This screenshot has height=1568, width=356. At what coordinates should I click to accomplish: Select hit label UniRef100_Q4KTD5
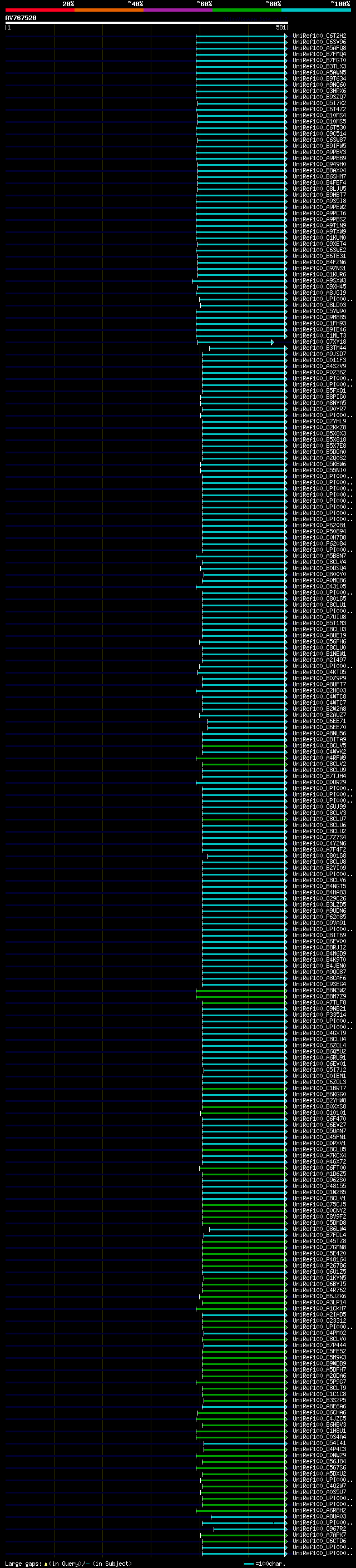coord(319,672)
